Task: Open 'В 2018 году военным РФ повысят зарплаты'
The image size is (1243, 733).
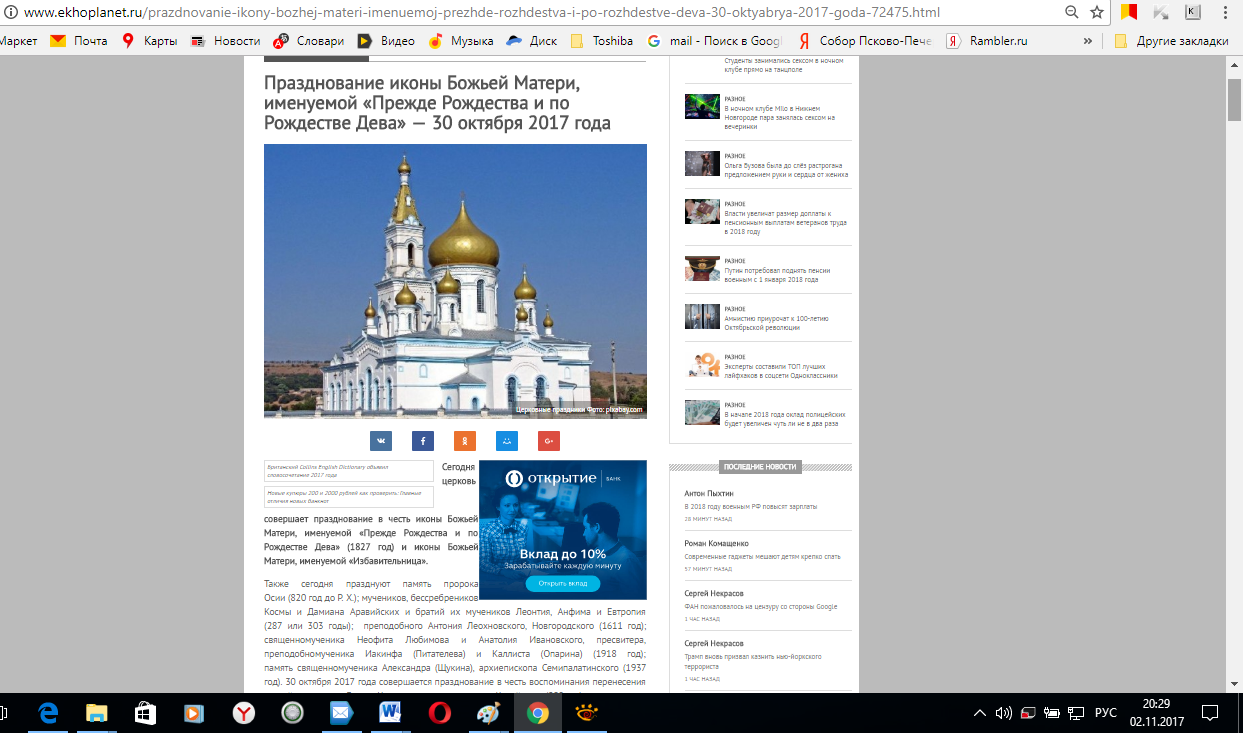Action: click(750, 507)
